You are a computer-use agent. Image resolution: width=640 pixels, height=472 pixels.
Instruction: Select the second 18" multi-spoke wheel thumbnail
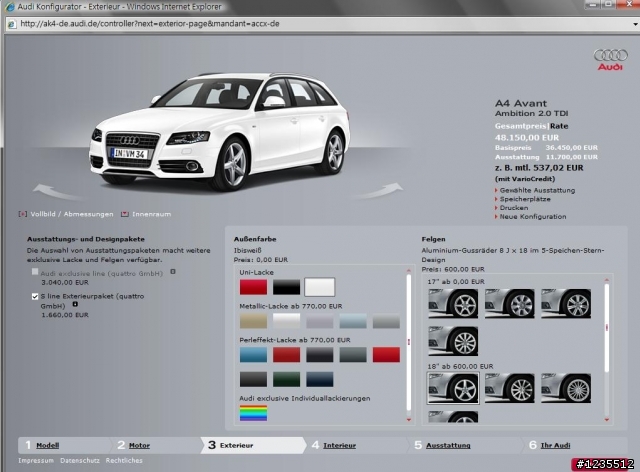[x=509, y=388]
